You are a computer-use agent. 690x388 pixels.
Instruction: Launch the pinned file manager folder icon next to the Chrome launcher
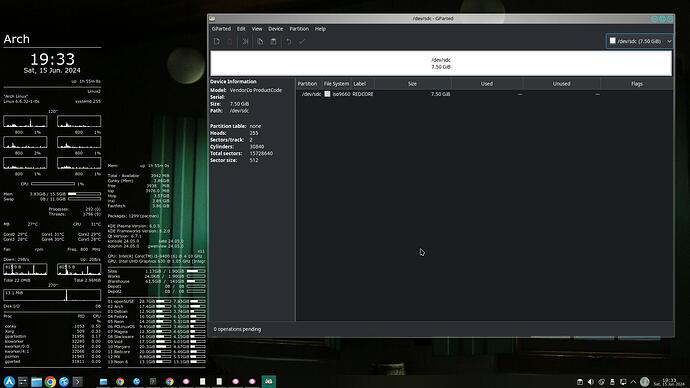point(37,381)
